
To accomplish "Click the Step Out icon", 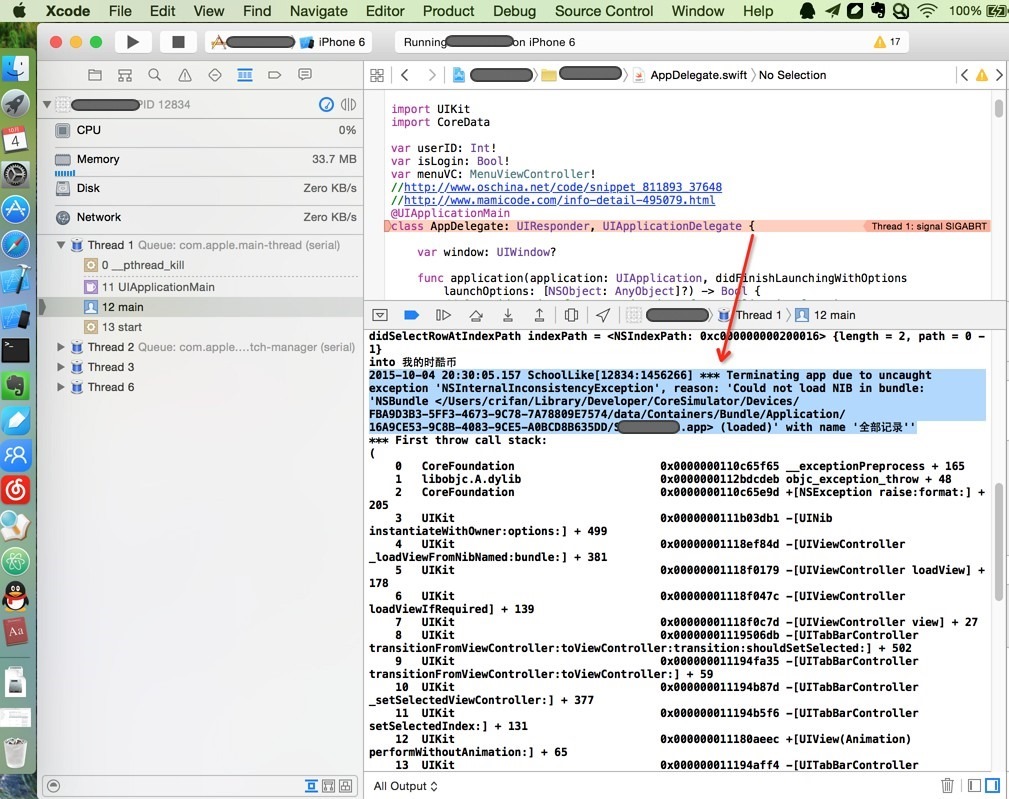I will (539, 315).
